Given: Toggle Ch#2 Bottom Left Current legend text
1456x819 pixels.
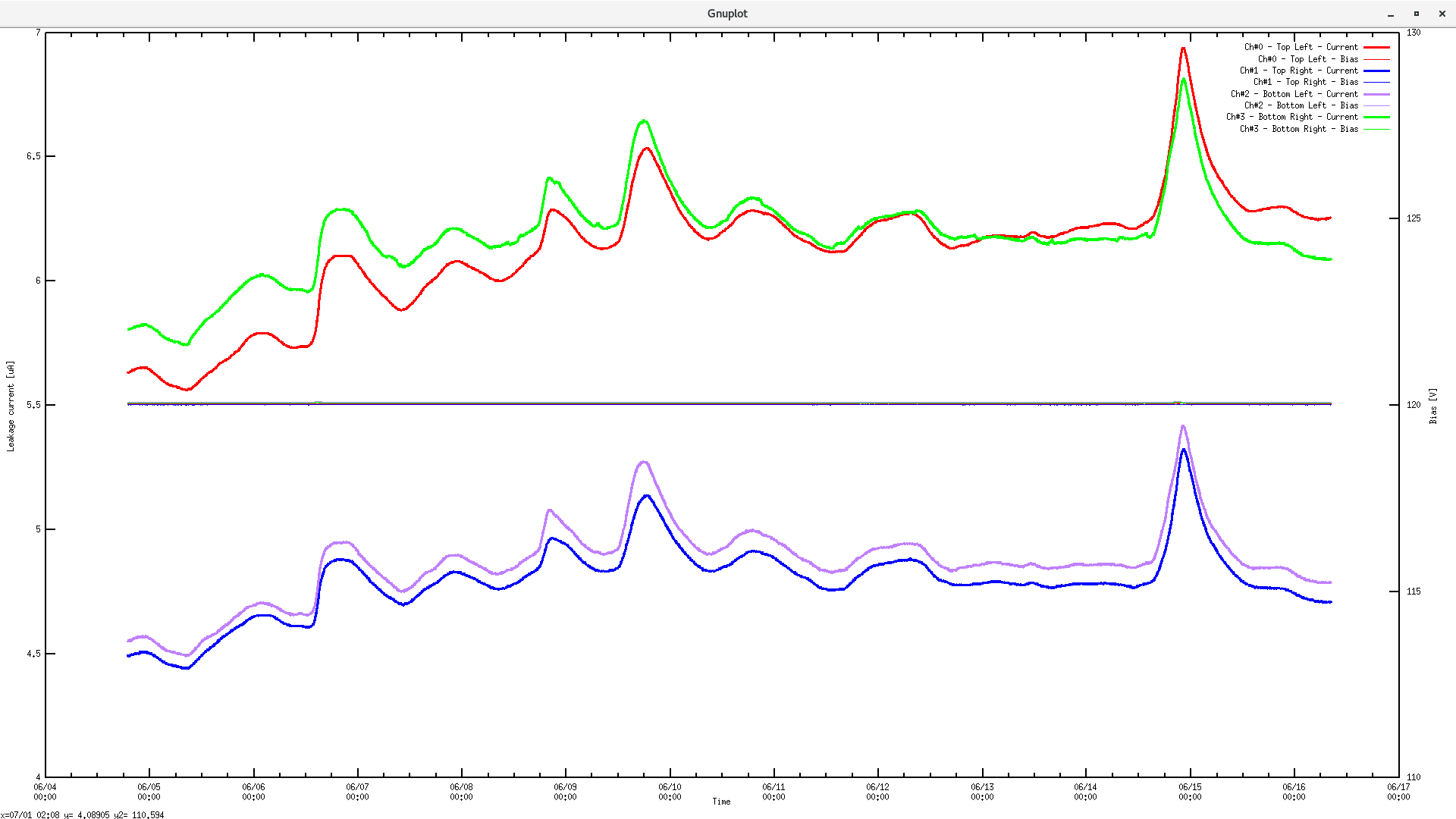Looking at the screenshot, I should coord(1294,94).
